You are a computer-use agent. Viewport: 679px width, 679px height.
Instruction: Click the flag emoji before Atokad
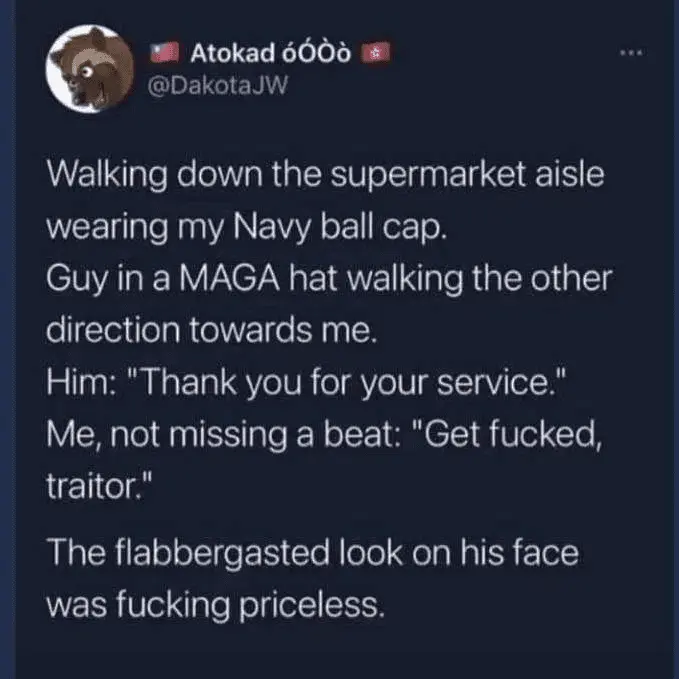click(x=164, y=51)
